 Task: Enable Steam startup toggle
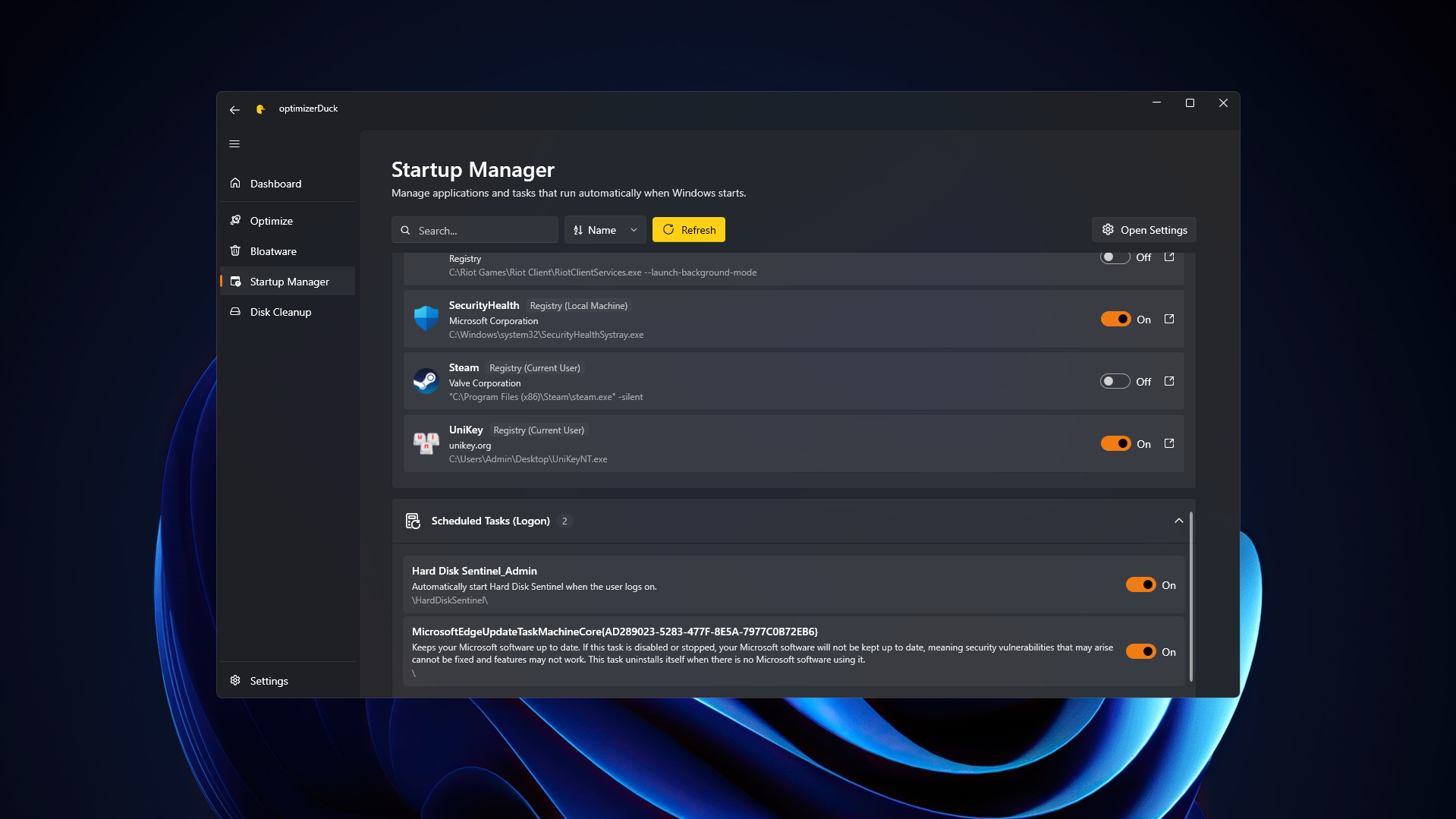(x=1115, y=382)
